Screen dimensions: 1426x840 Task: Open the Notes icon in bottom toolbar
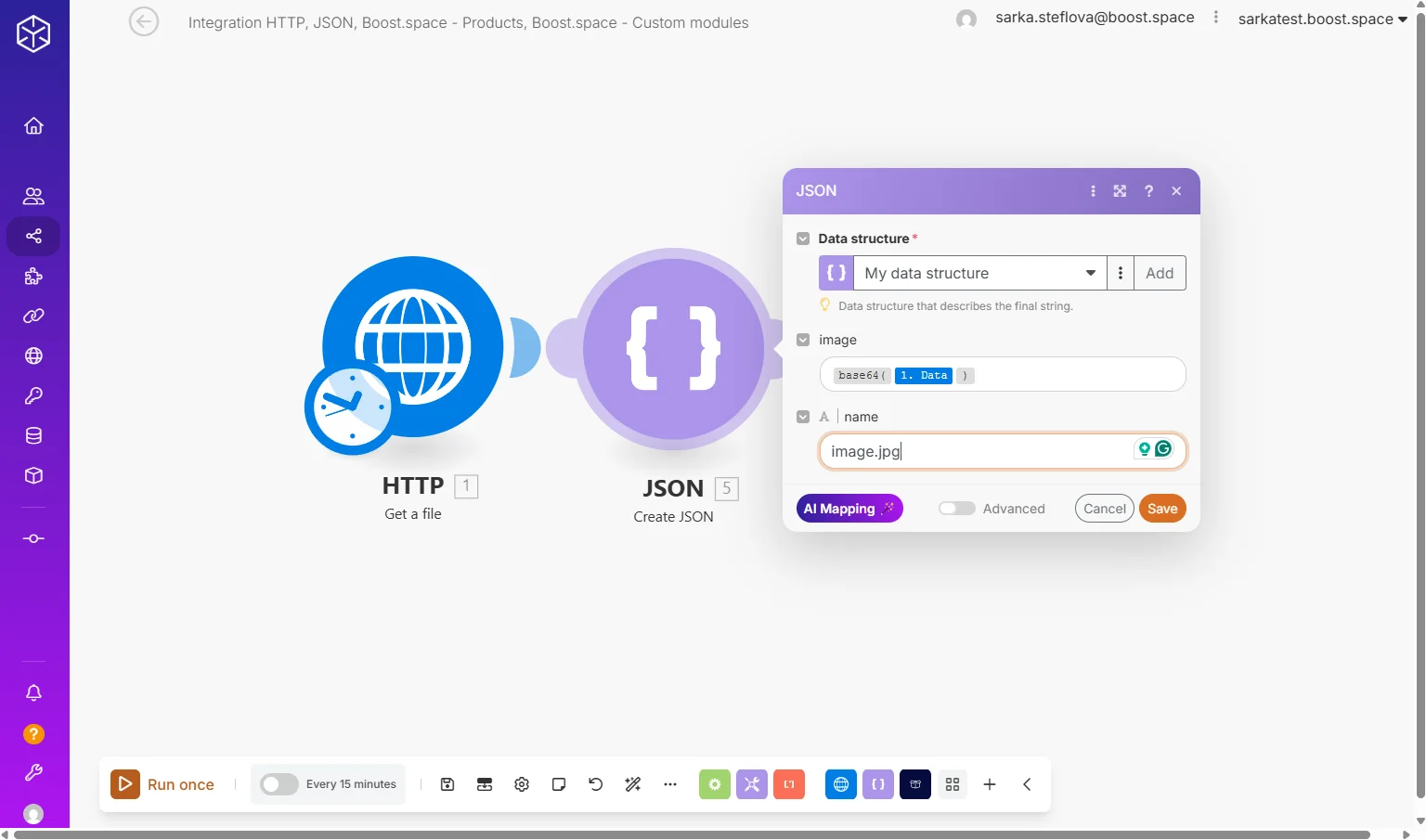pyautogui.click(x=559, y=784)
